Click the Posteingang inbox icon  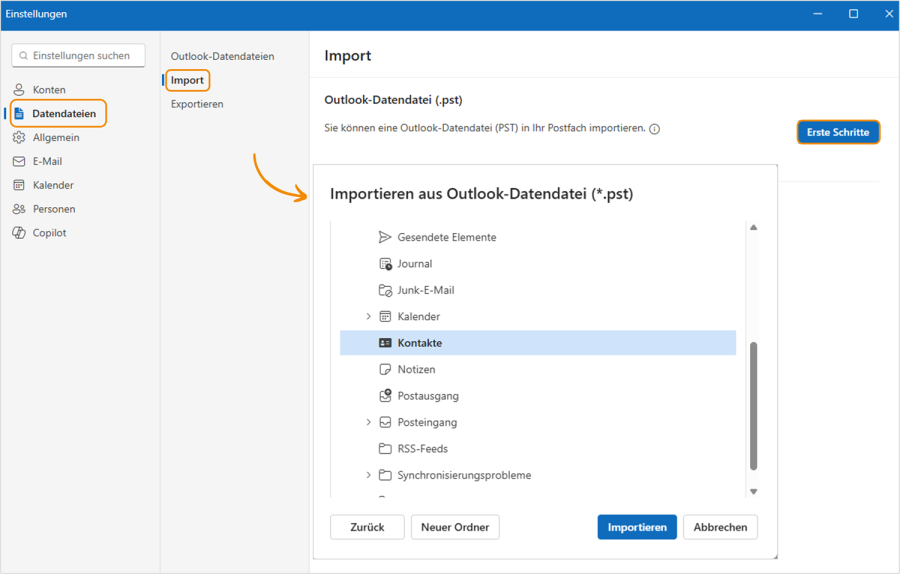[385, 422]
